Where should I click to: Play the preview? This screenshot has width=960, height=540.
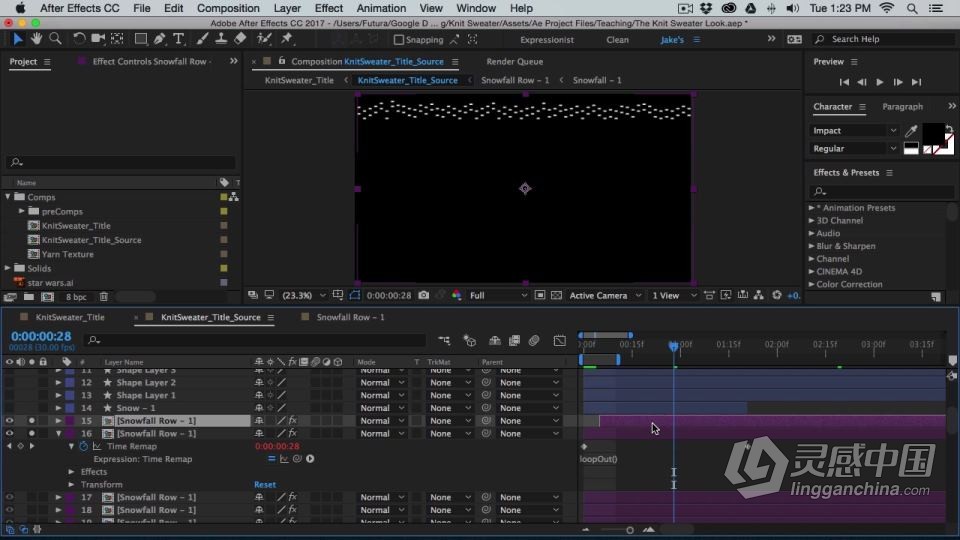tap(880, 82)
